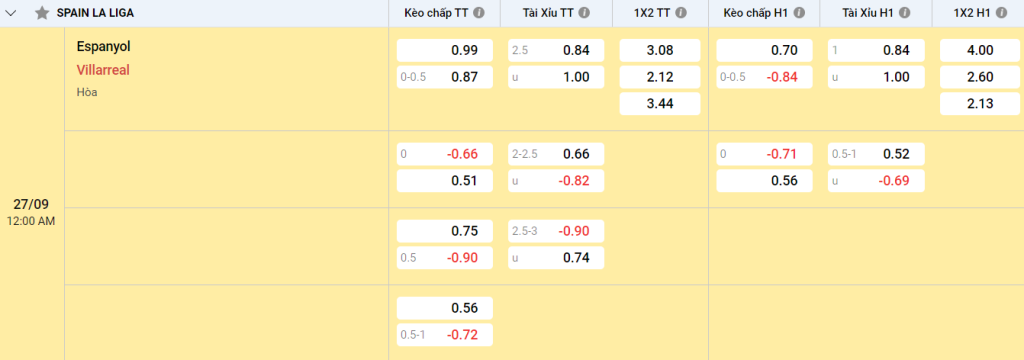This screenshot has height=360, width=1024.
Task: Collapse the SPAIN LA LIGA league section
Action: pos(11,13)
